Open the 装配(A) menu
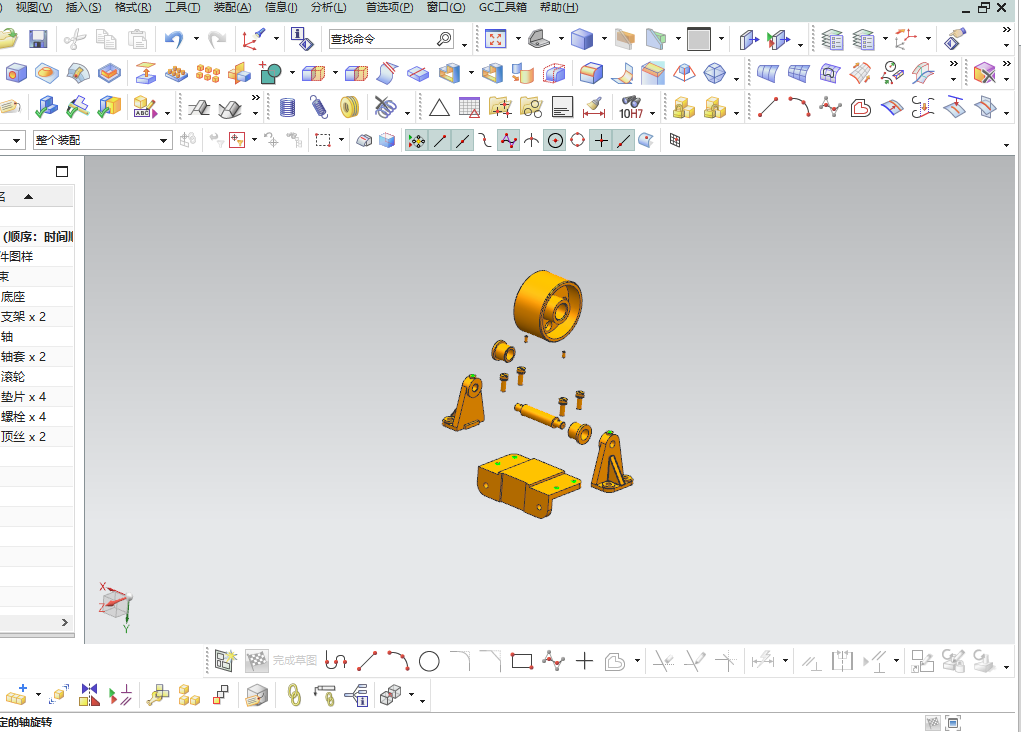The width and height of the screenshot is (1021, 732). pos(232,7)
